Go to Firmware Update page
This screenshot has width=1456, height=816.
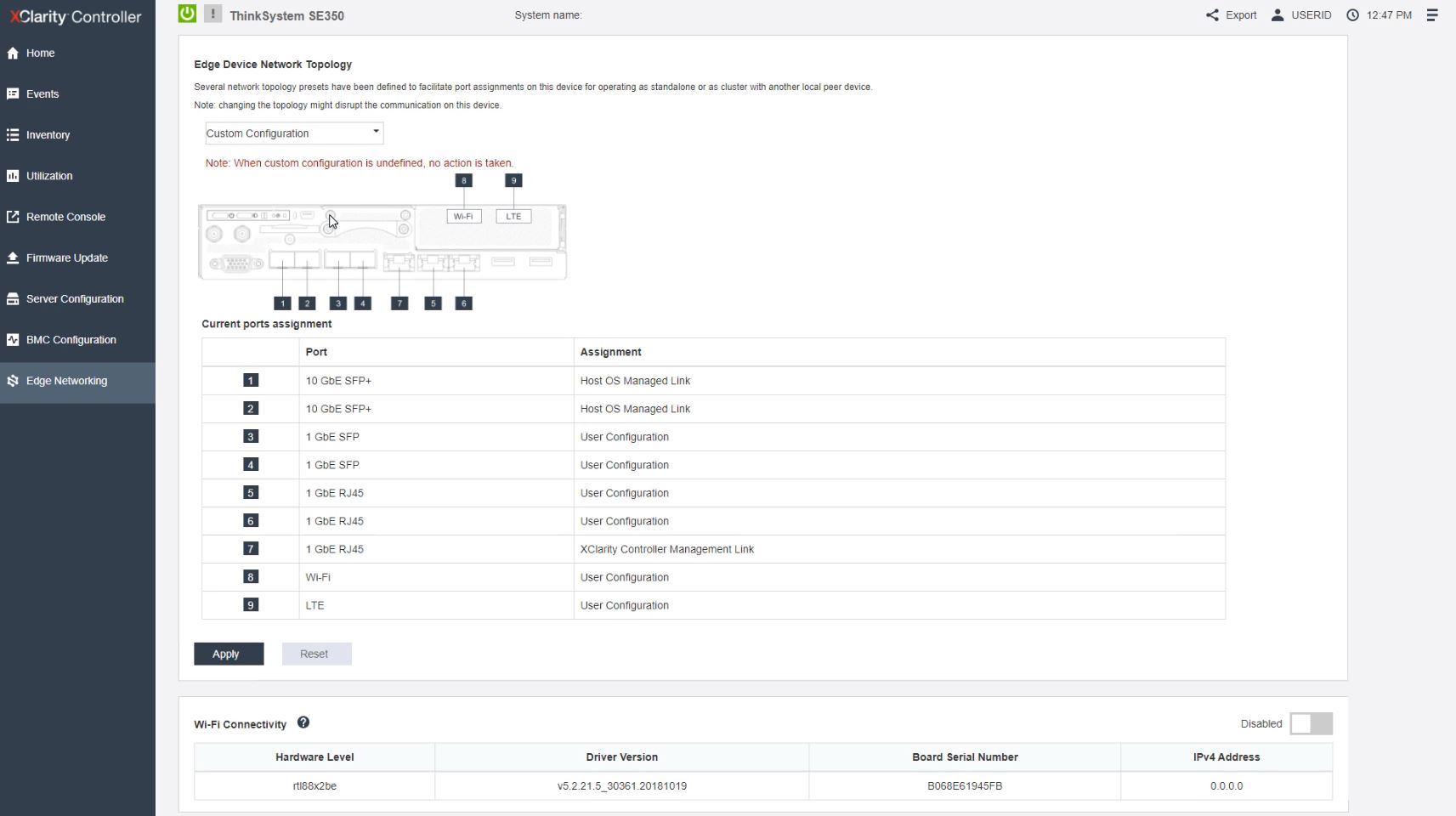coord(66,258)
